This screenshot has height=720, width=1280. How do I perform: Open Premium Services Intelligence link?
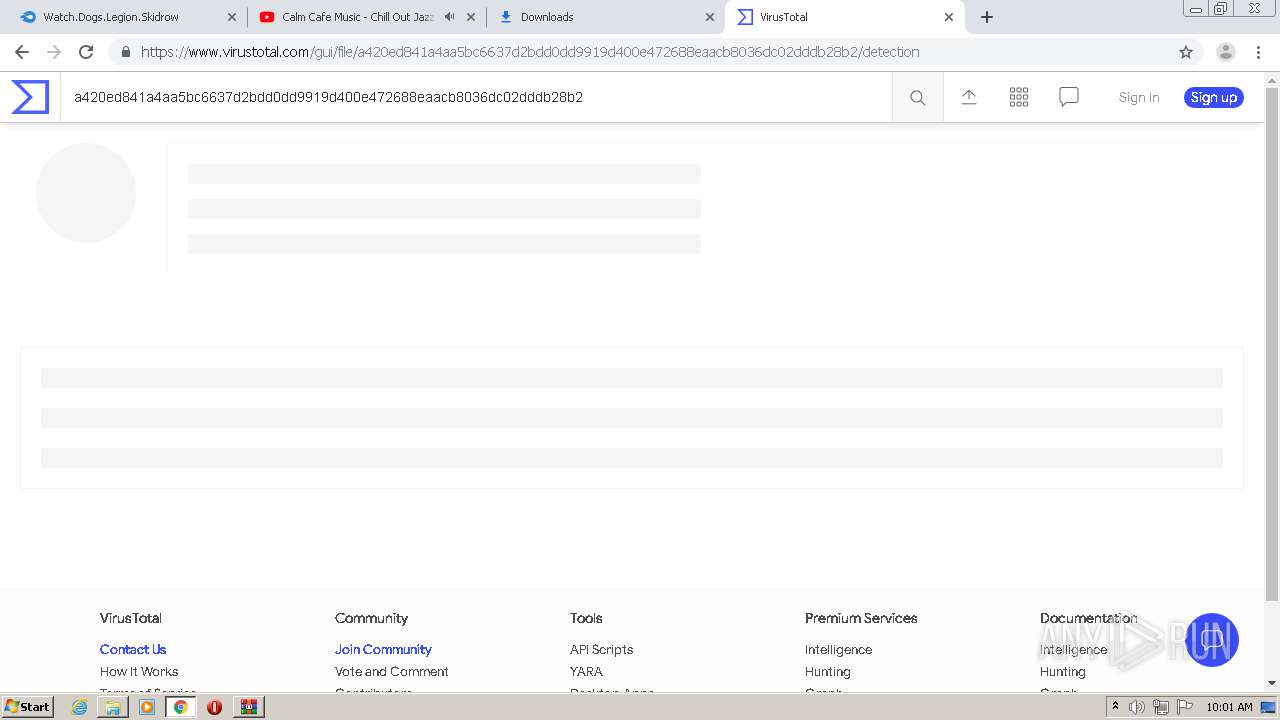pos(838,649)
